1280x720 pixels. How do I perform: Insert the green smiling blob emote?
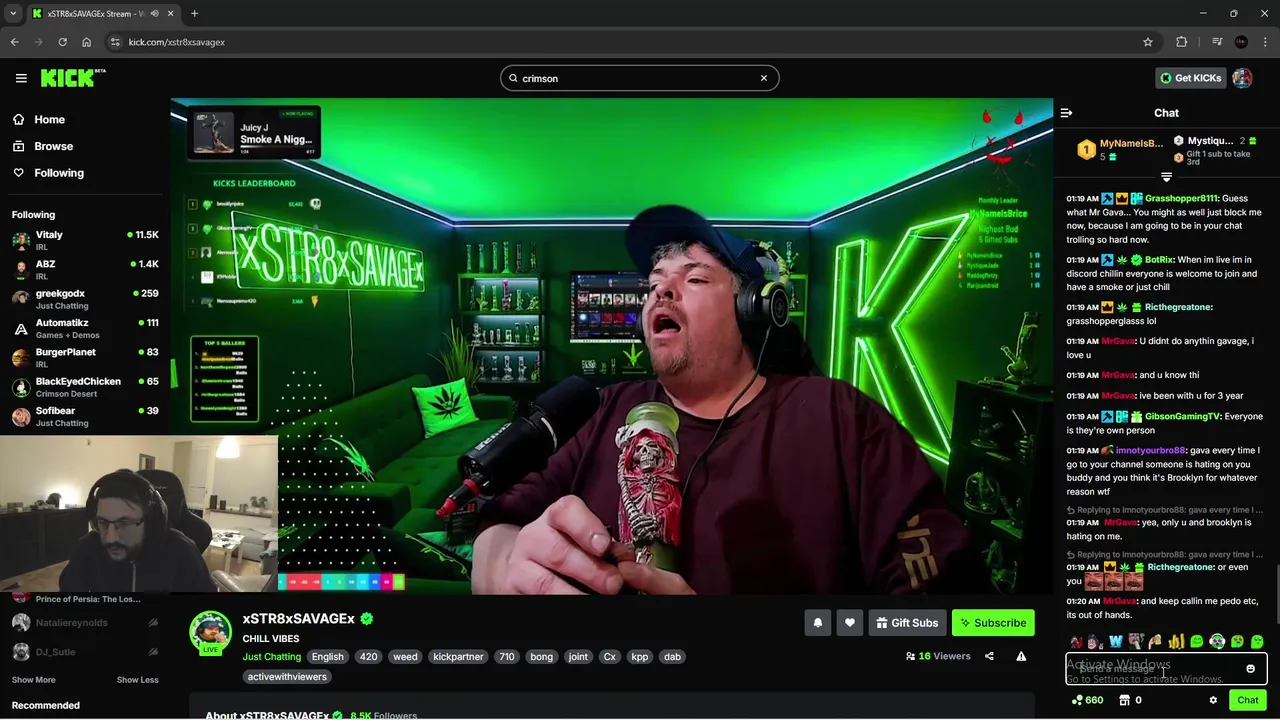tap(1197, 642)
